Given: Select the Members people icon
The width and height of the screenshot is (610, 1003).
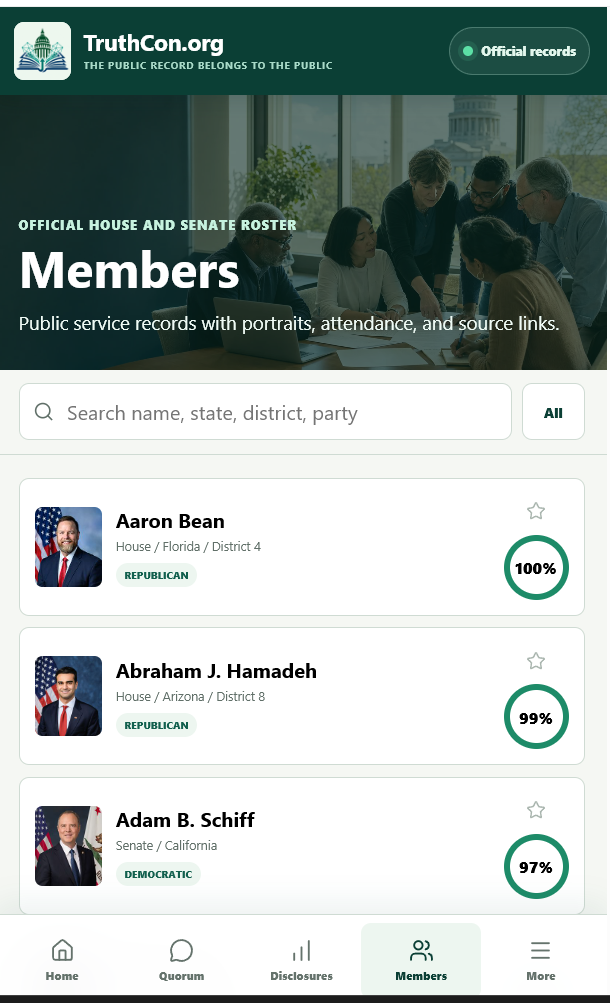Looking at the screenshot, I should [x=421, y=951].
